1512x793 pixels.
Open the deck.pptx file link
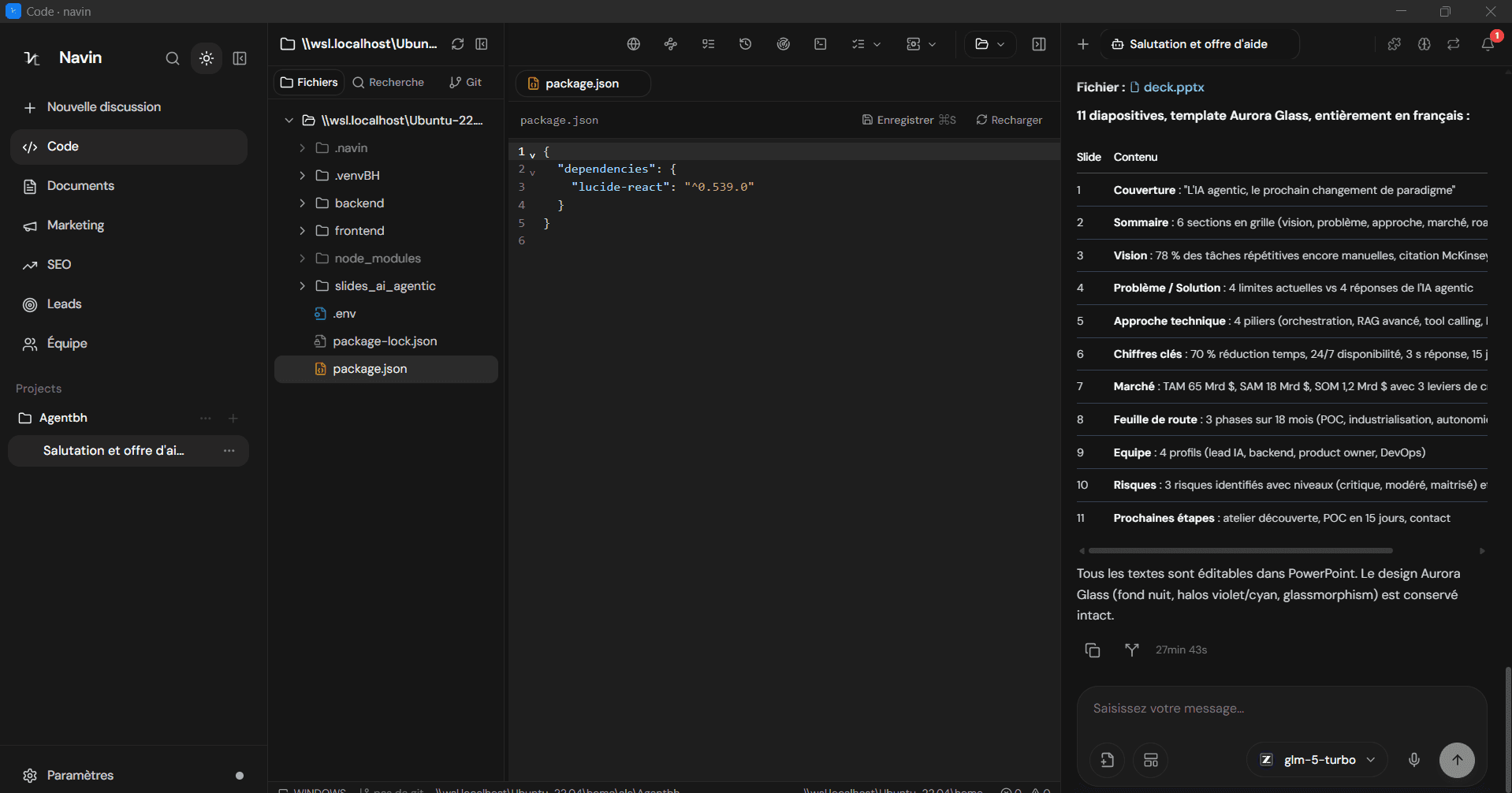tap(1167, 87)
